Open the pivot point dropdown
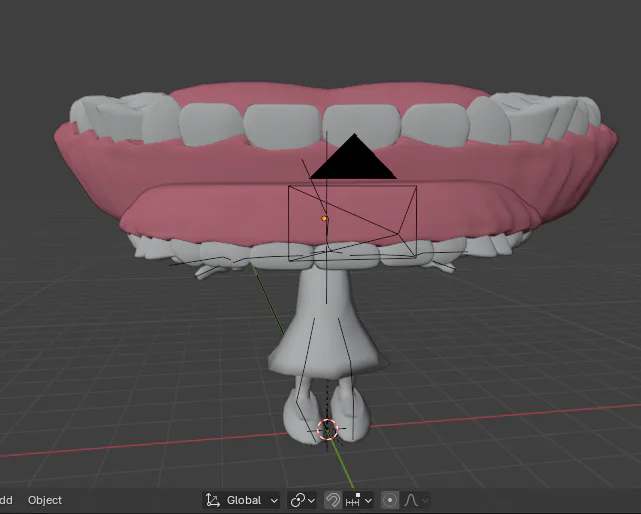 coord(303,500)
